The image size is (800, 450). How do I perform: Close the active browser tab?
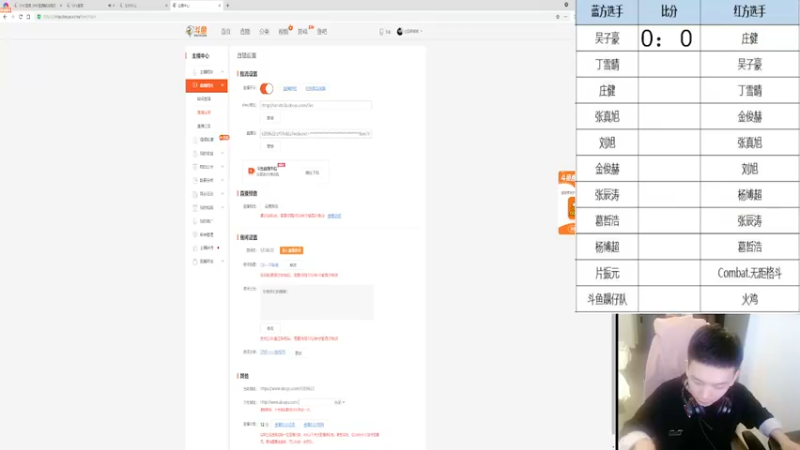(x=219, y=5)
